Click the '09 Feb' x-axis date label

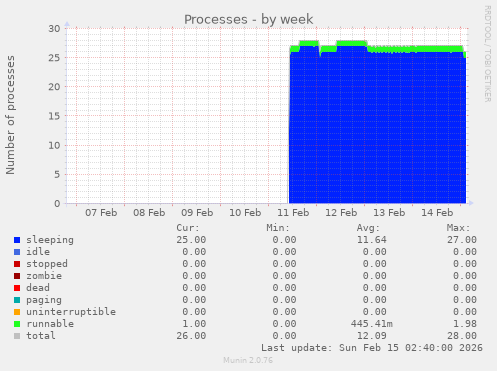click(197, 213)
